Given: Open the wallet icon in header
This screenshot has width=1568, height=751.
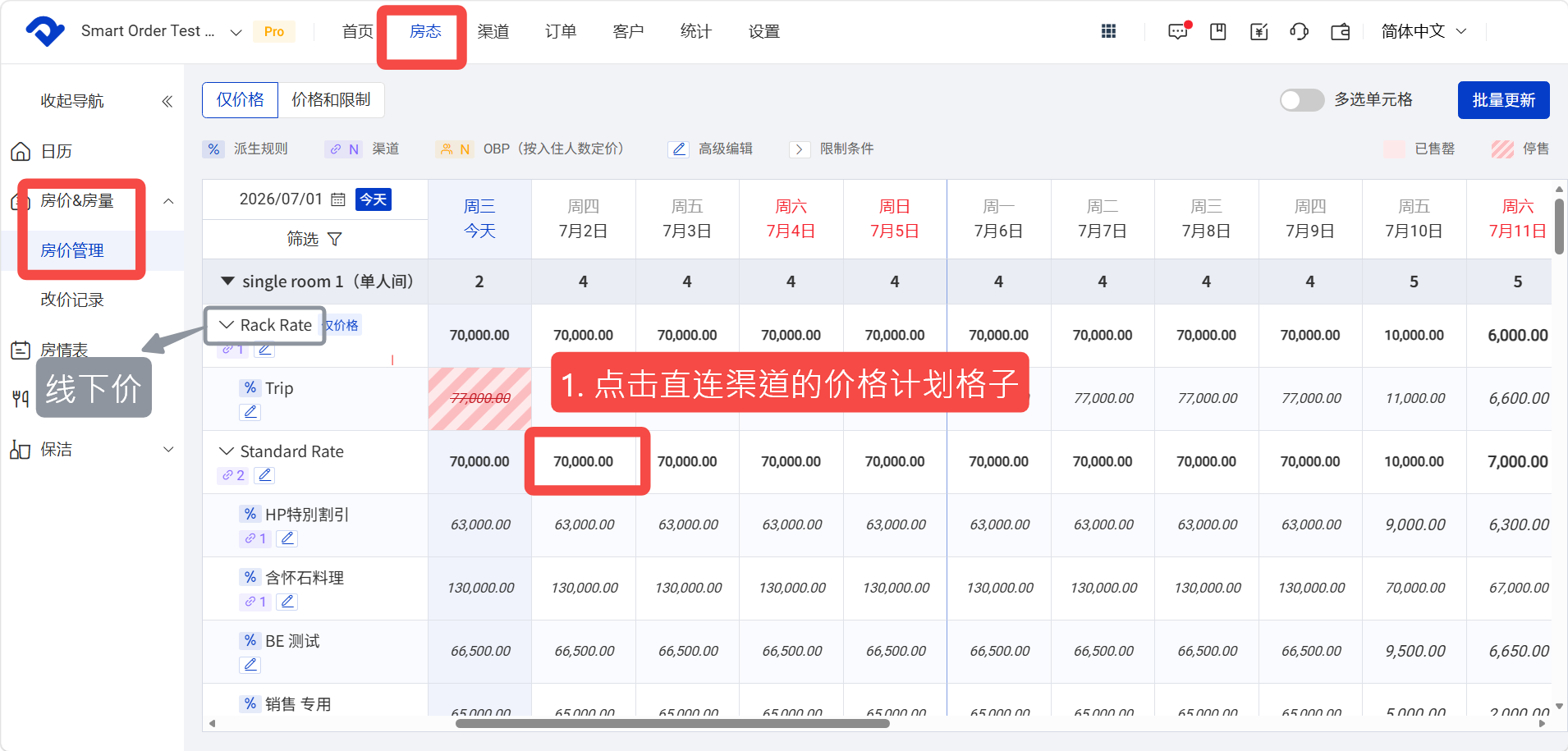Looking at the screenshot, I should point(1341,31).
